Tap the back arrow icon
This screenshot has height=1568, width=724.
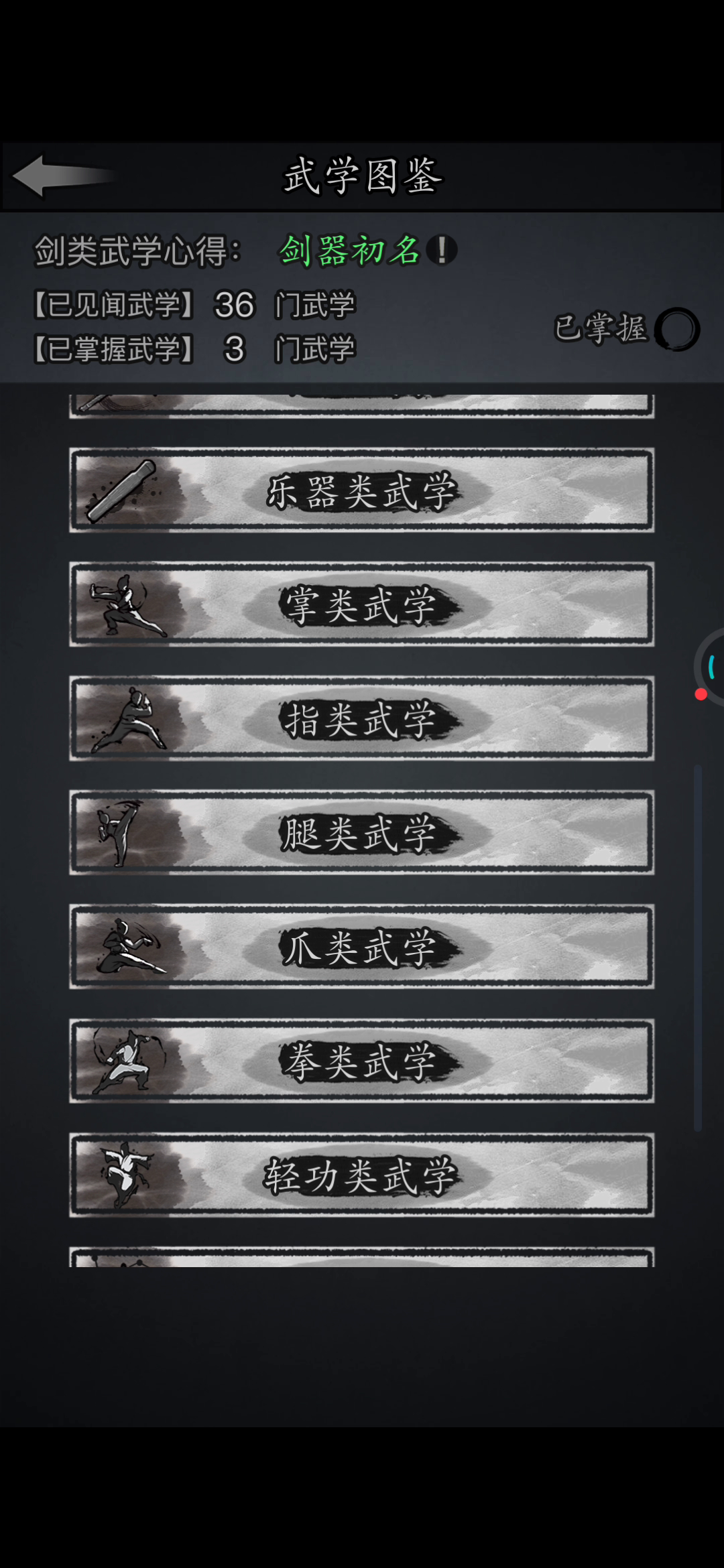64,176
